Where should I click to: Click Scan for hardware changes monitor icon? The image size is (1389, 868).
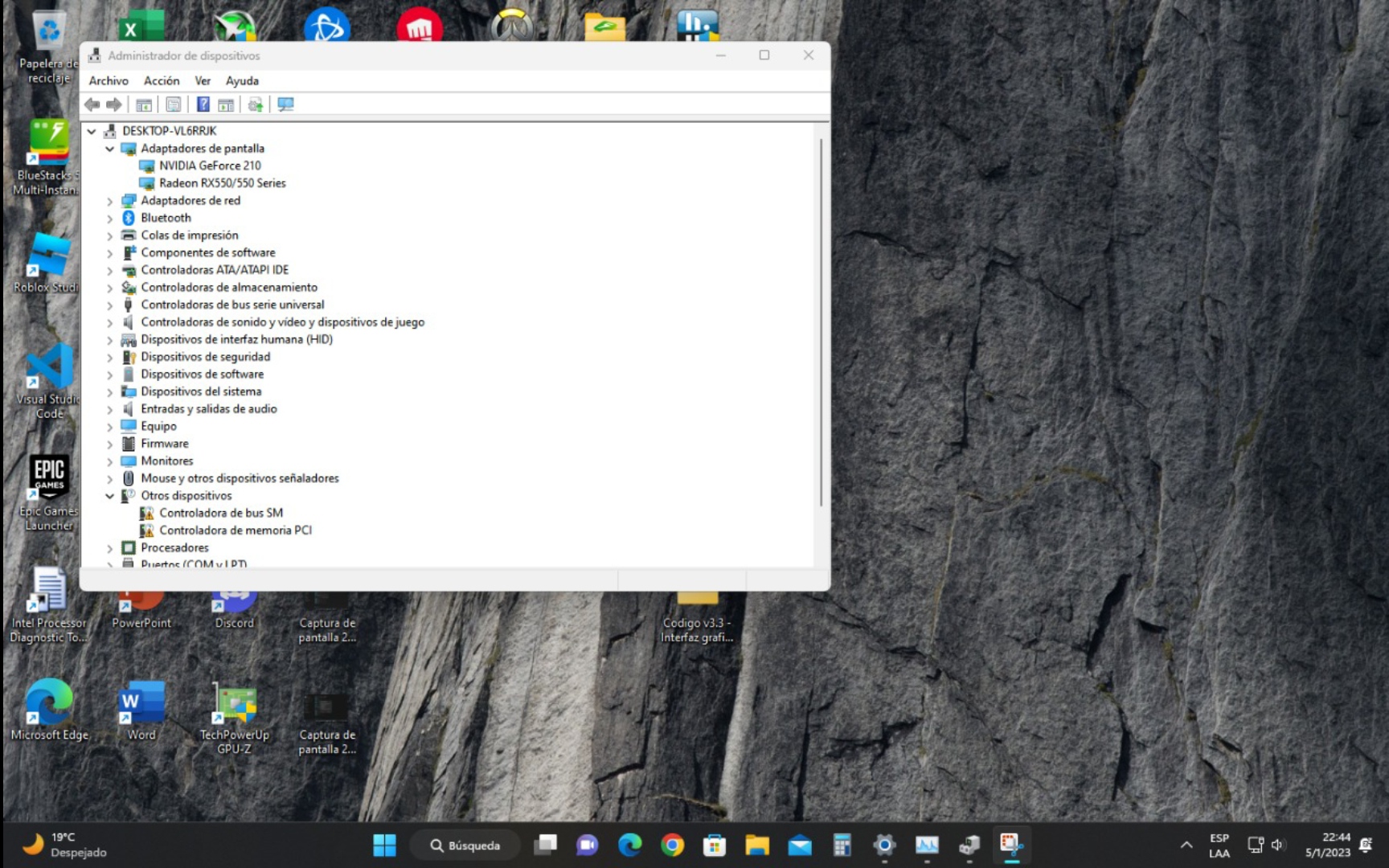click(x=285, y=104)
